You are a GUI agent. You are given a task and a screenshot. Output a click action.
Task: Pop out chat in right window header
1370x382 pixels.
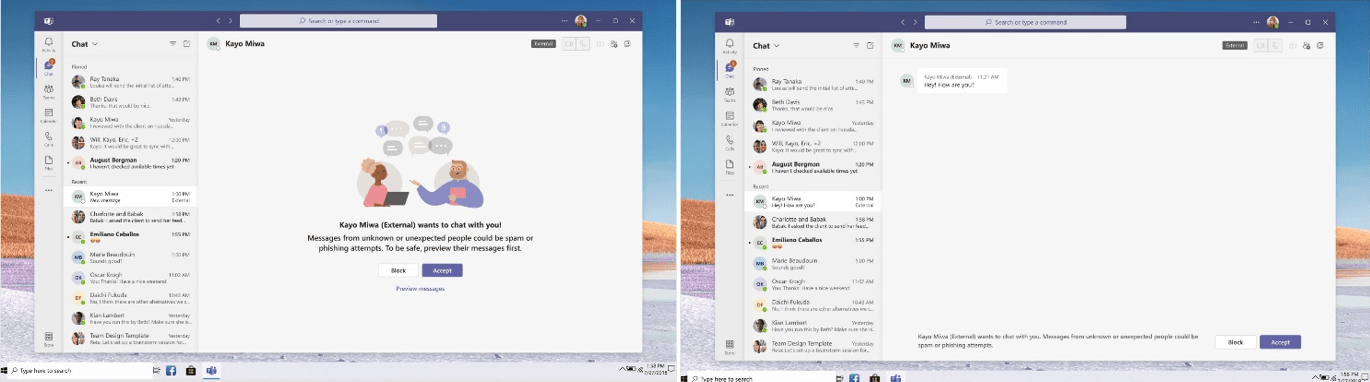tap(1321, 45)
